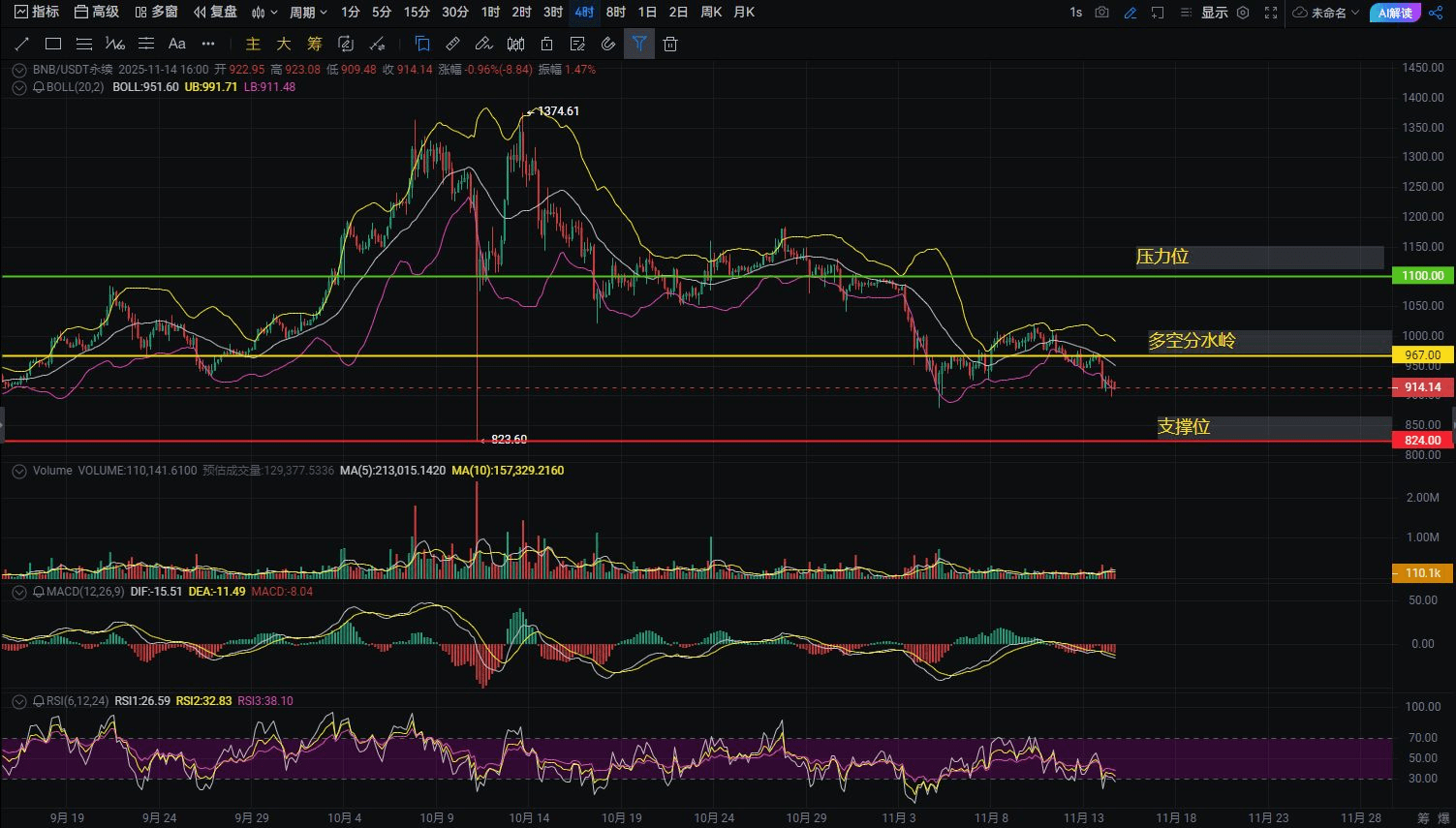Click the ruler measurement tool

[x=452, y=44]
